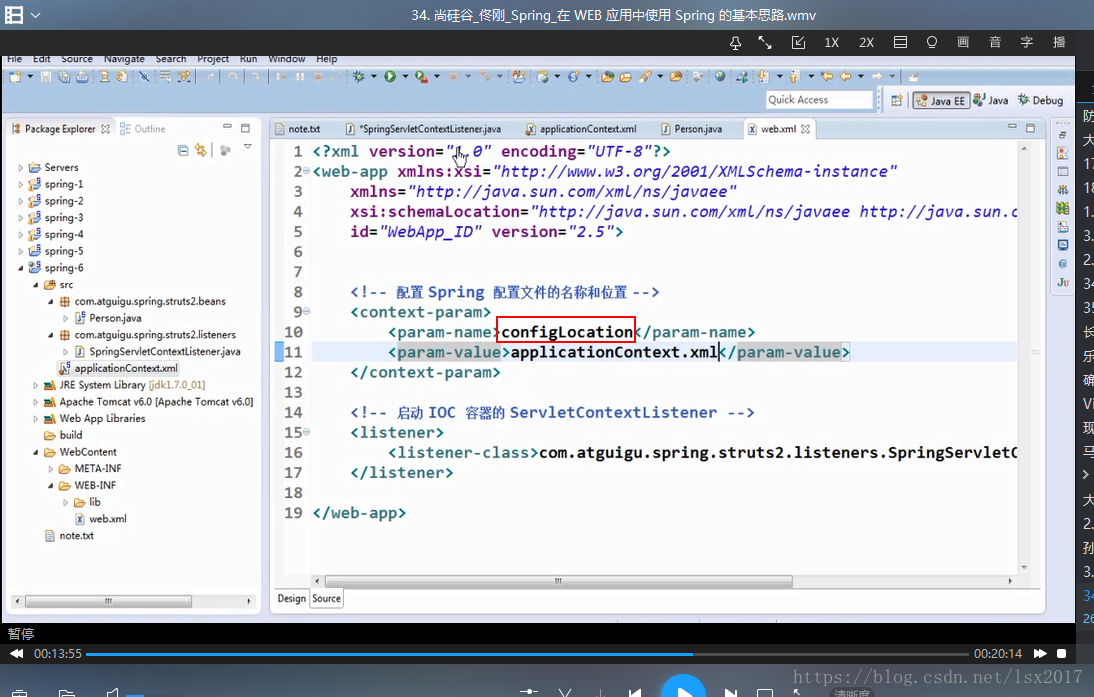
Task: Open the 播 playback settings
Action: tap(1059, 43)
